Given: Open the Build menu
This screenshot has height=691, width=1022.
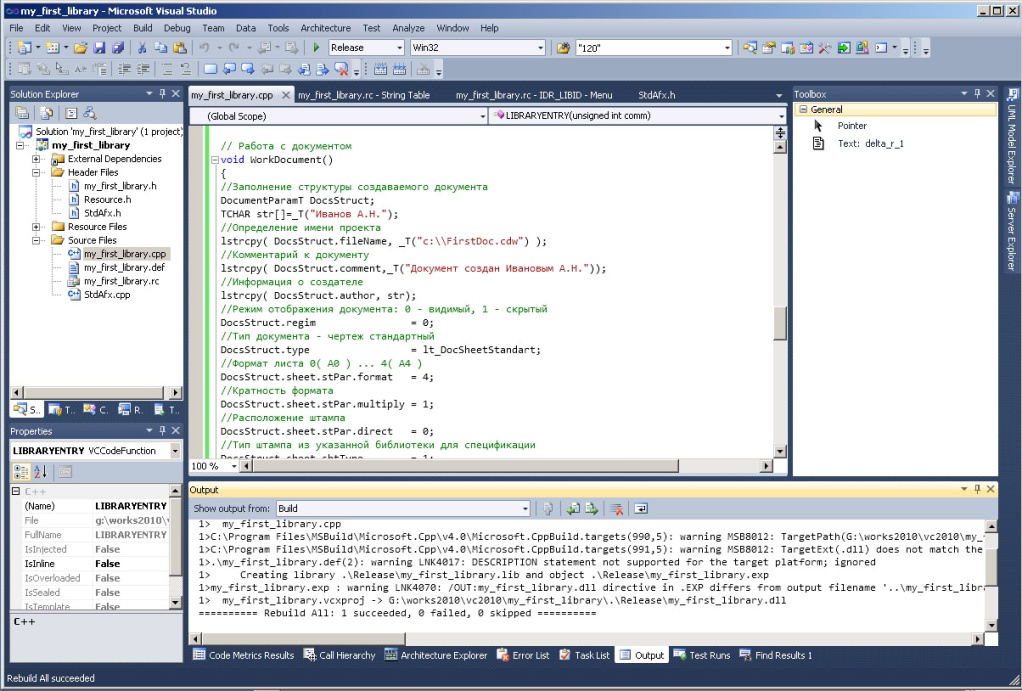Looking at the screenshot, I should tap(142, 28).
